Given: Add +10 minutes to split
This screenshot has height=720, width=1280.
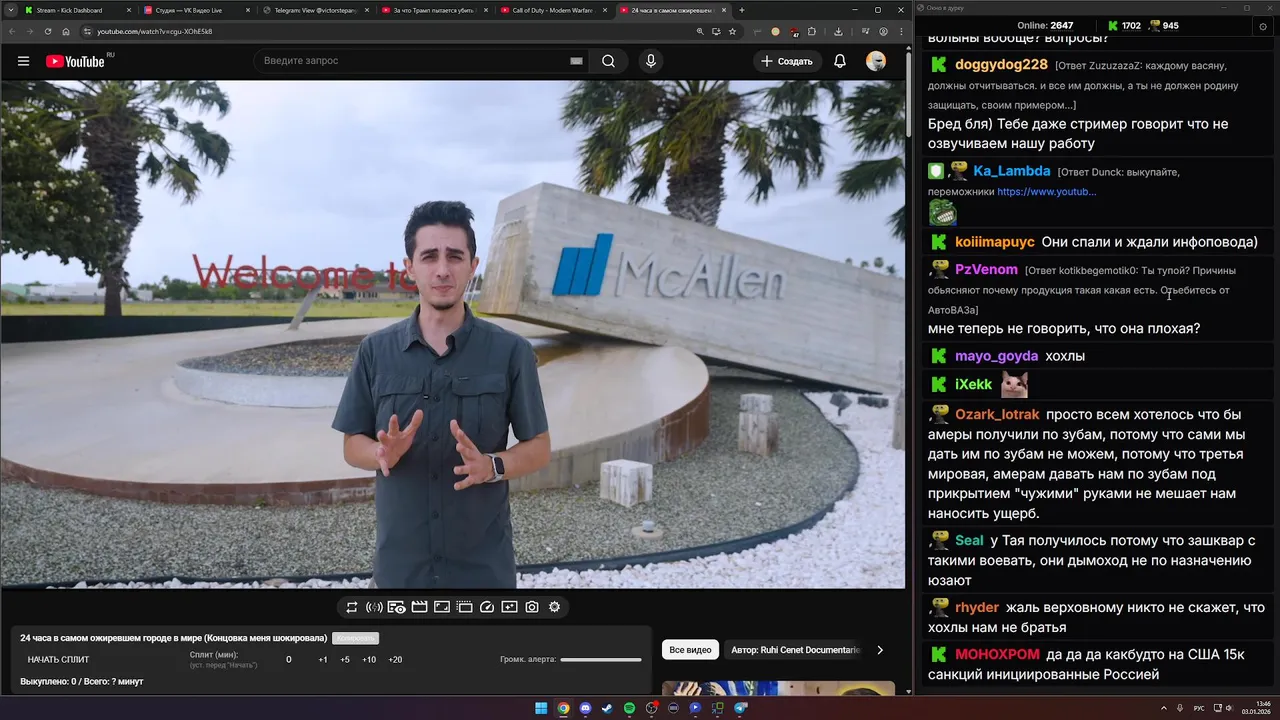Looking at the screenshot, I should tap(369, 659).
